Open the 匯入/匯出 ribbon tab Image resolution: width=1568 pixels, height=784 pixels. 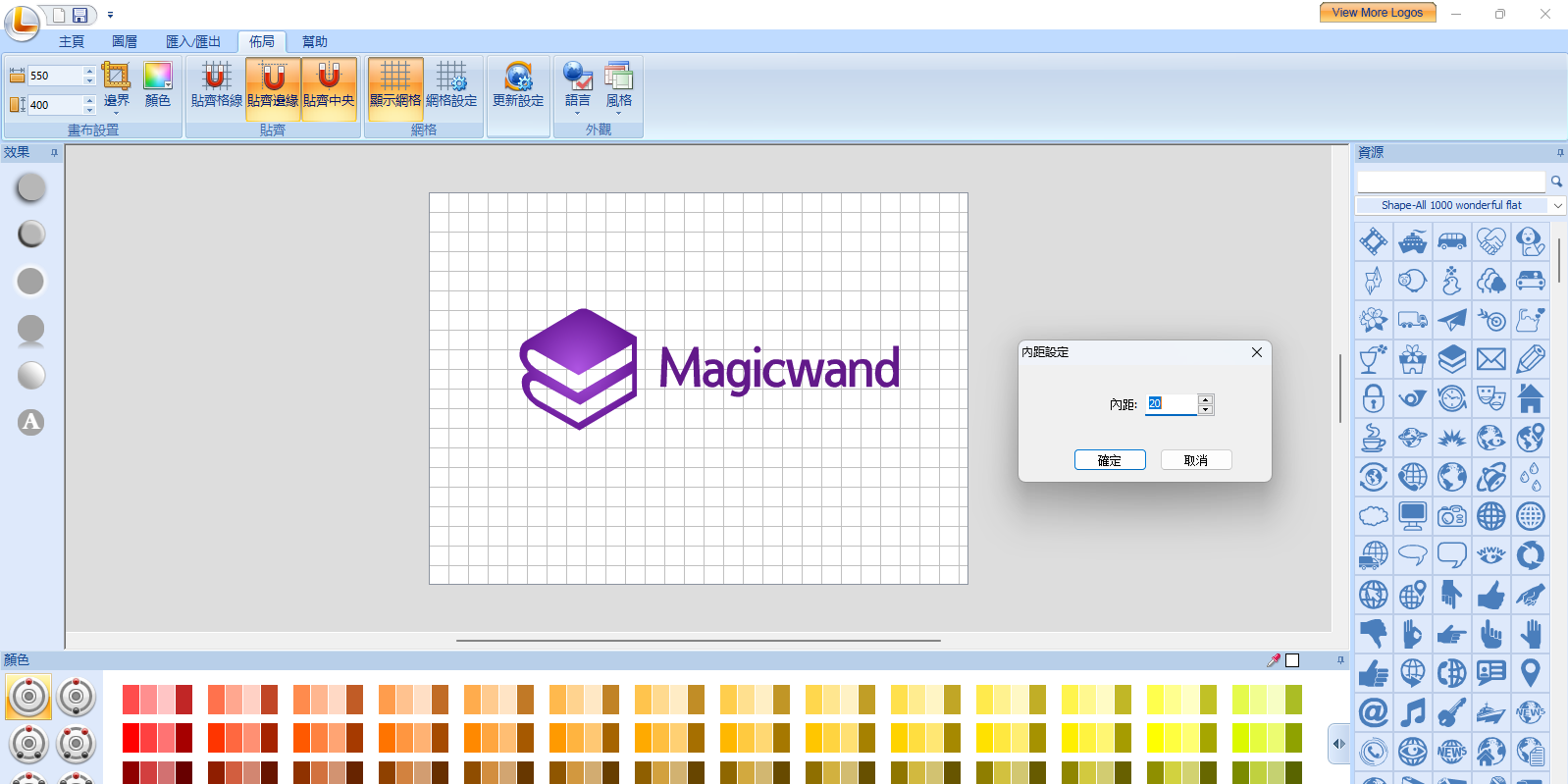[x=193, y=41]
